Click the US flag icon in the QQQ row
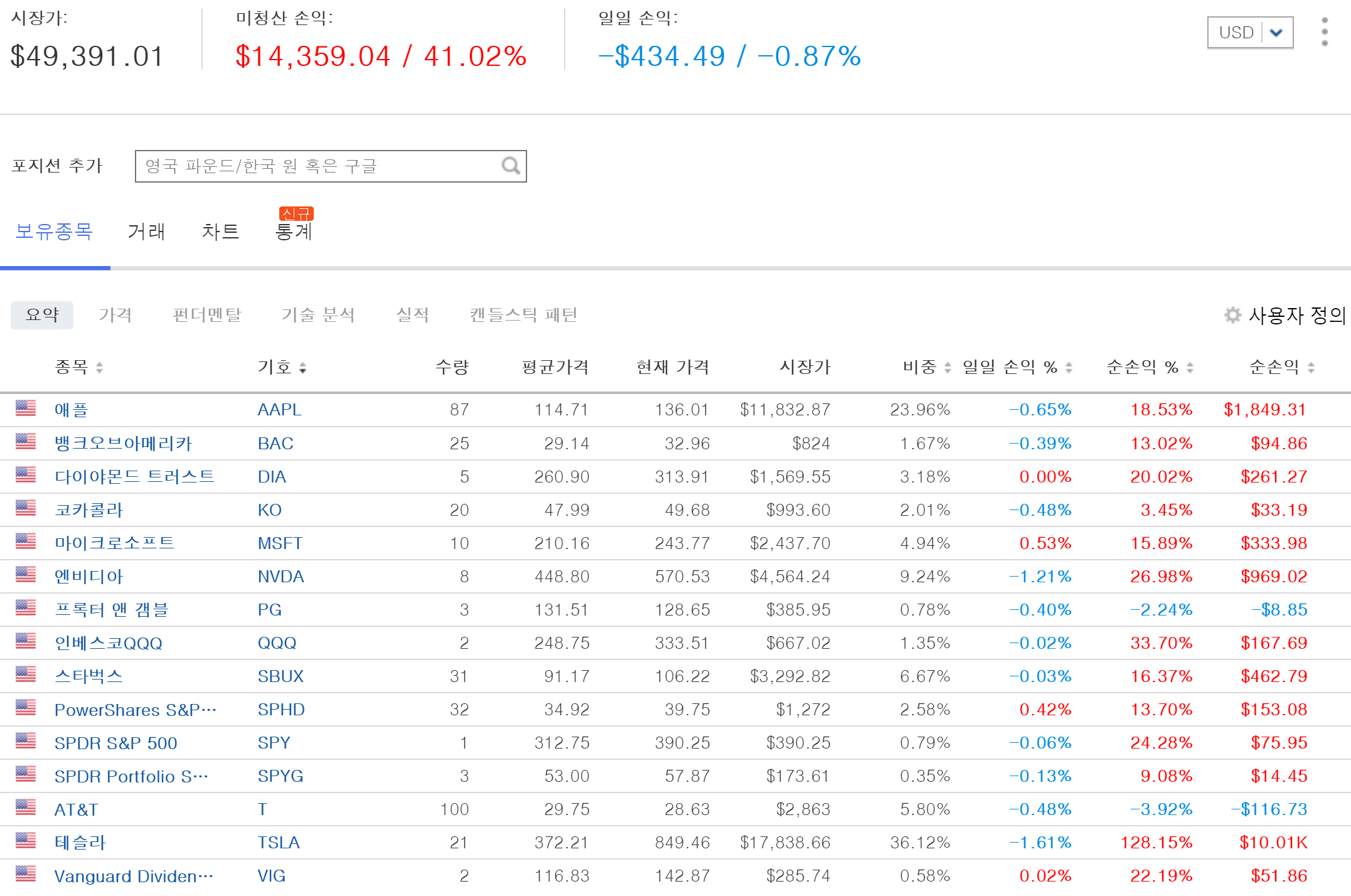Viewport: 1351px width, 896px height. click(x=26, y=641)
